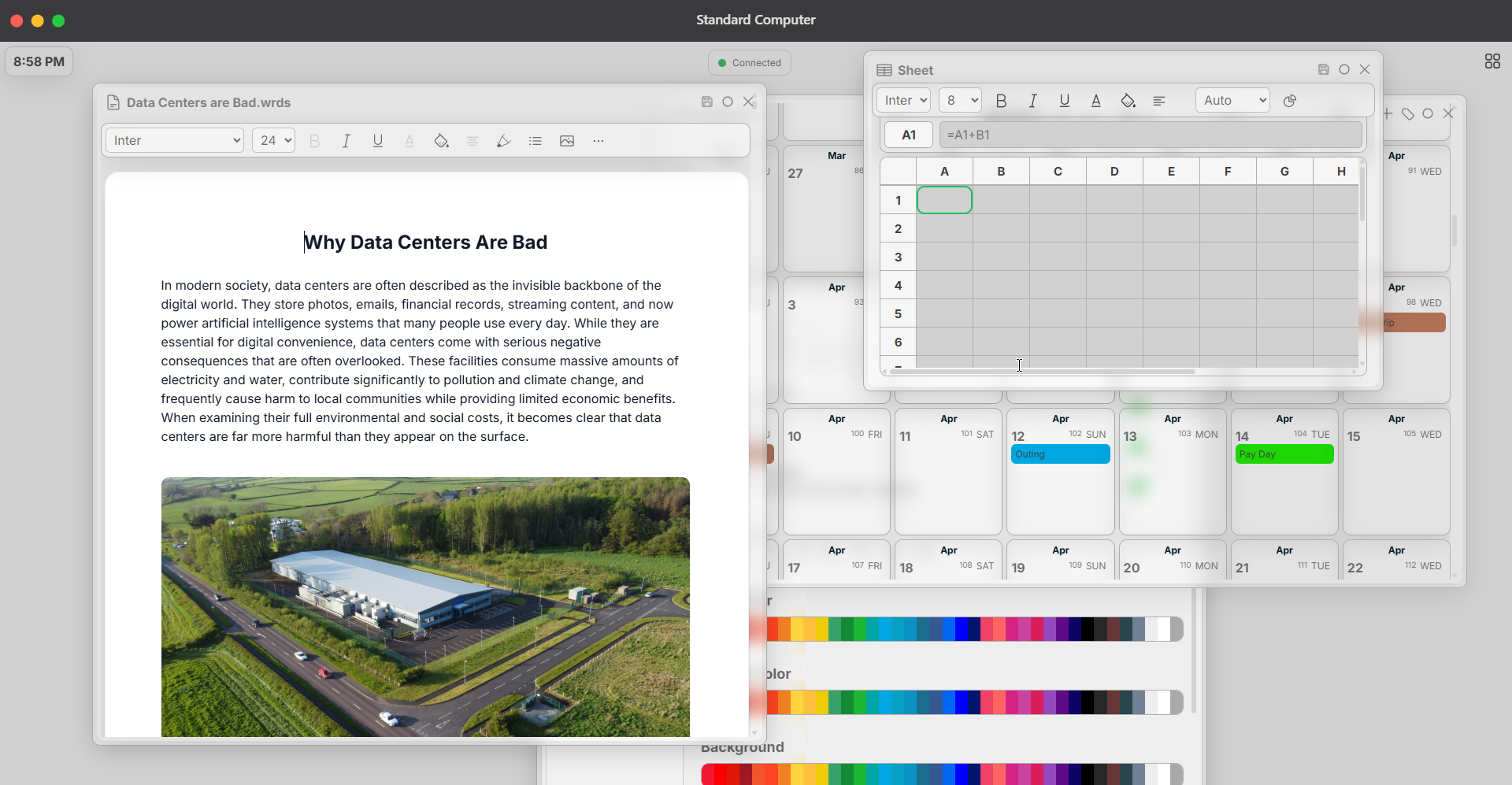1512x785 pixels.
Task: Open the Inter font dropdown in the document
Action: 174,141
